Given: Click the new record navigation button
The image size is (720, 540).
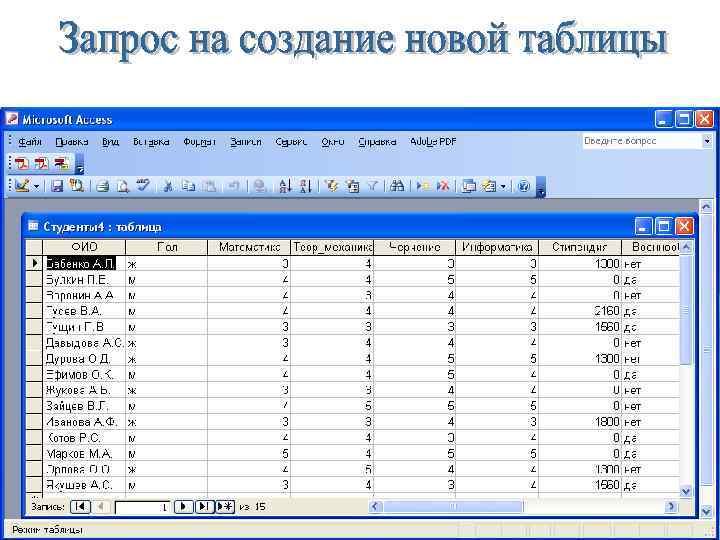Looking at the screenshot, I should [x=225, y=506].
